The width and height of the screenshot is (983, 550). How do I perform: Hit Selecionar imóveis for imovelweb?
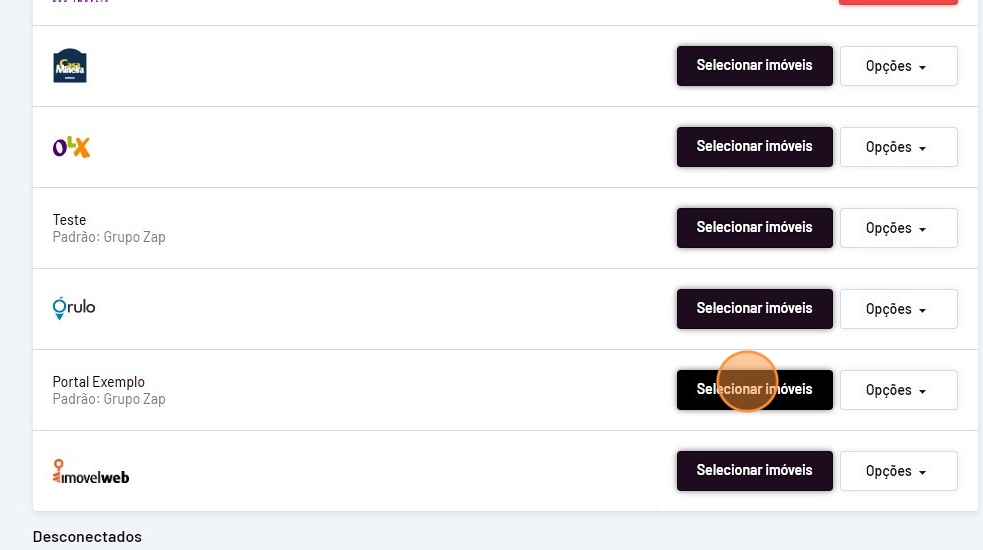coord(754,471)
